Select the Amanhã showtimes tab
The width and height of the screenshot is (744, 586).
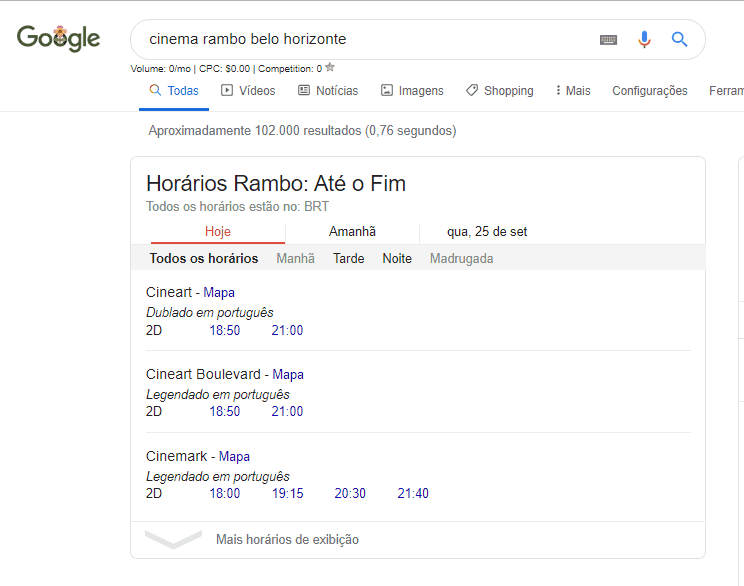352,232
